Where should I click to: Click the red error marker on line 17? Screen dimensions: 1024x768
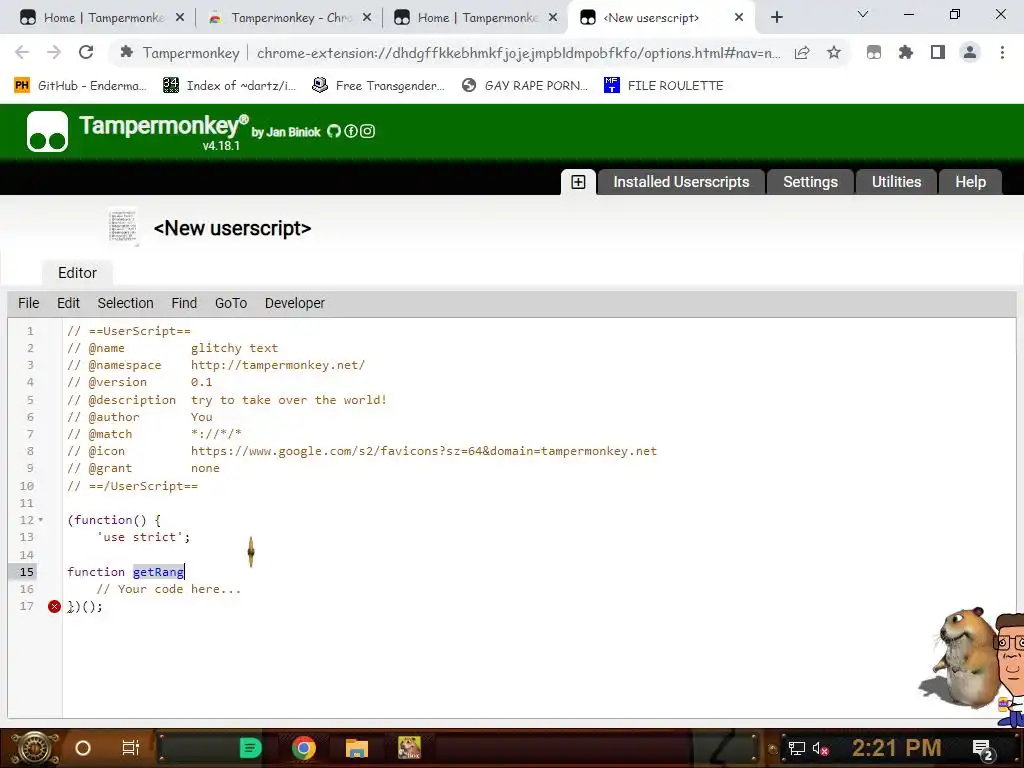[x=54, y=607]
